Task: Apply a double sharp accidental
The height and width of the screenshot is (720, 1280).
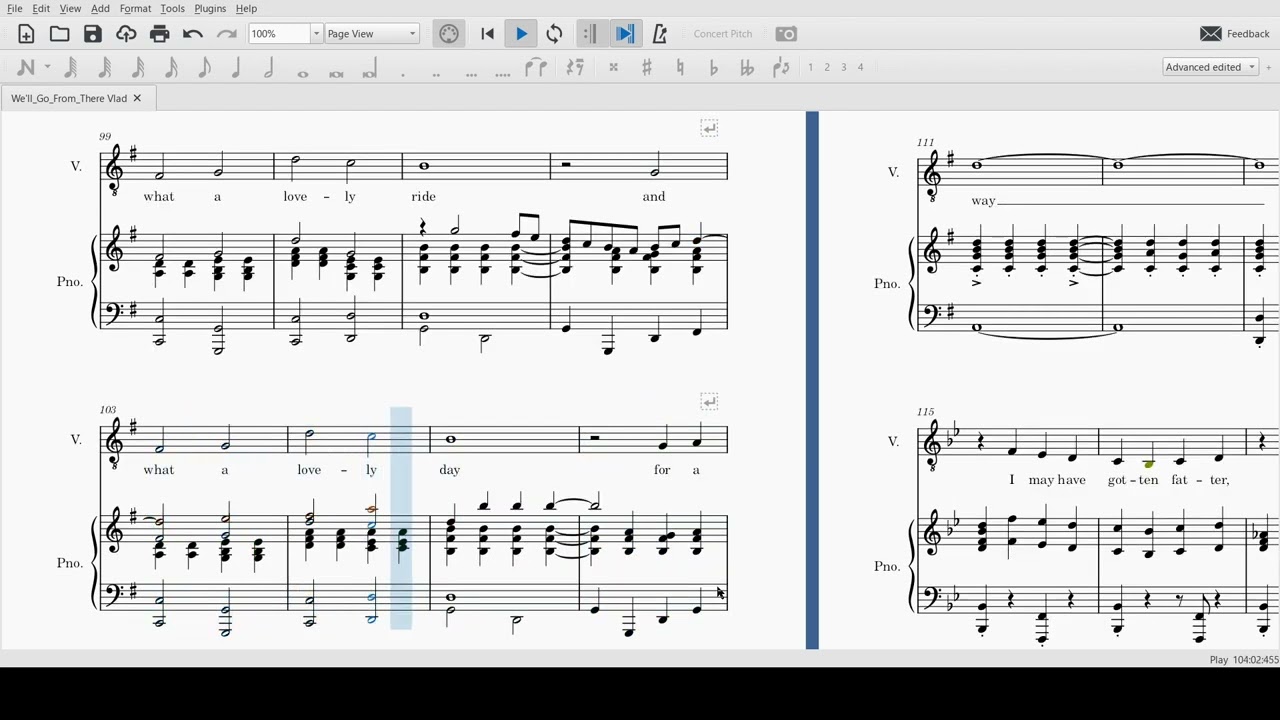Action: [x=613, y=67]
